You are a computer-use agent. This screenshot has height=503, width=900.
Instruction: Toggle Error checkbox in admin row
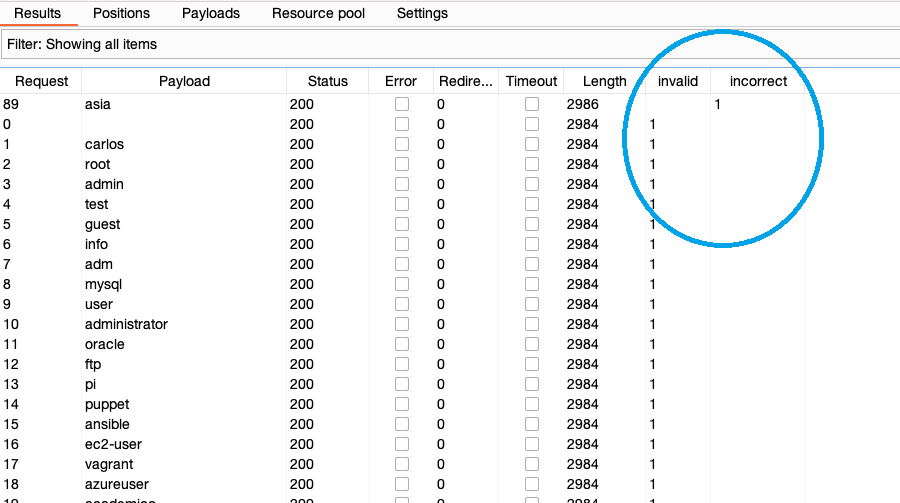(x=402, y=184)
